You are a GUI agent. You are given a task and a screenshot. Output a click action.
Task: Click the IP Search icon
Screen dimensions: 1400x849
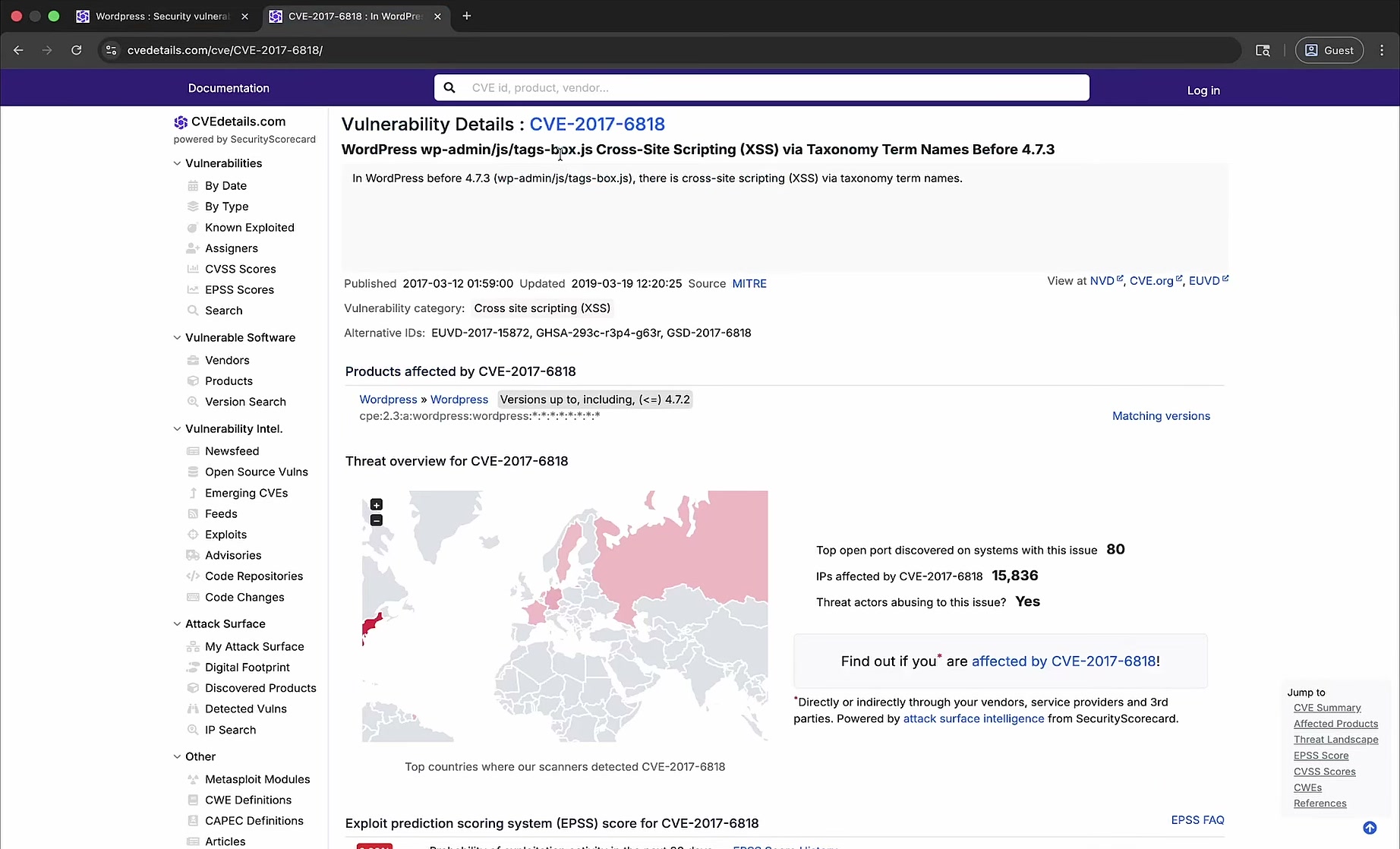click(x=193, y=730)
